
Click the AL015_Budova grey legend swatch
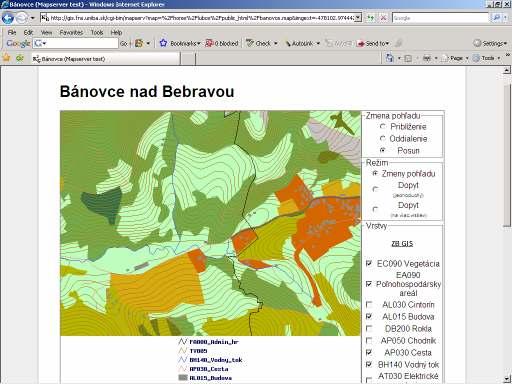pyautogui.click(x=183, y=378)
